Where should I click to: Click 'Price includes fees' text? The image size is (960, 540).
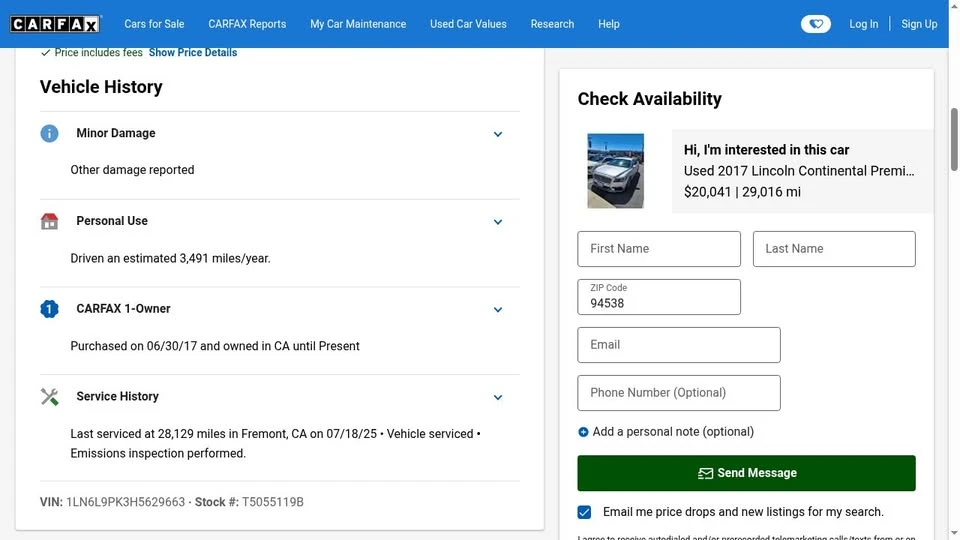coord(98,53)
